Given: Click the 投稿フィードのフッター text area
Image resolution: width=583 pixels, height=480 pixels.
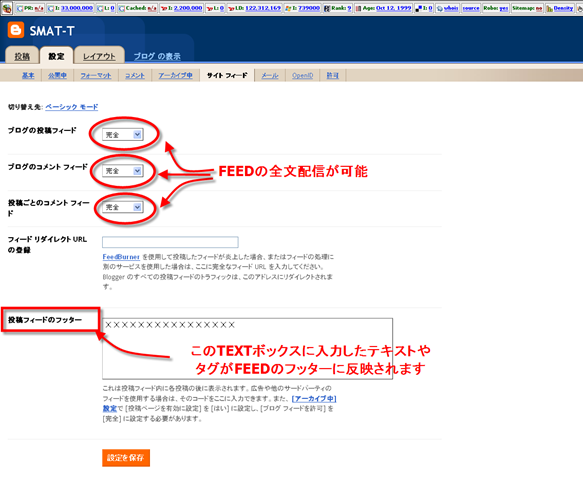Looking at the screenshot, I should pyautogui.click(x=247, y=348).
